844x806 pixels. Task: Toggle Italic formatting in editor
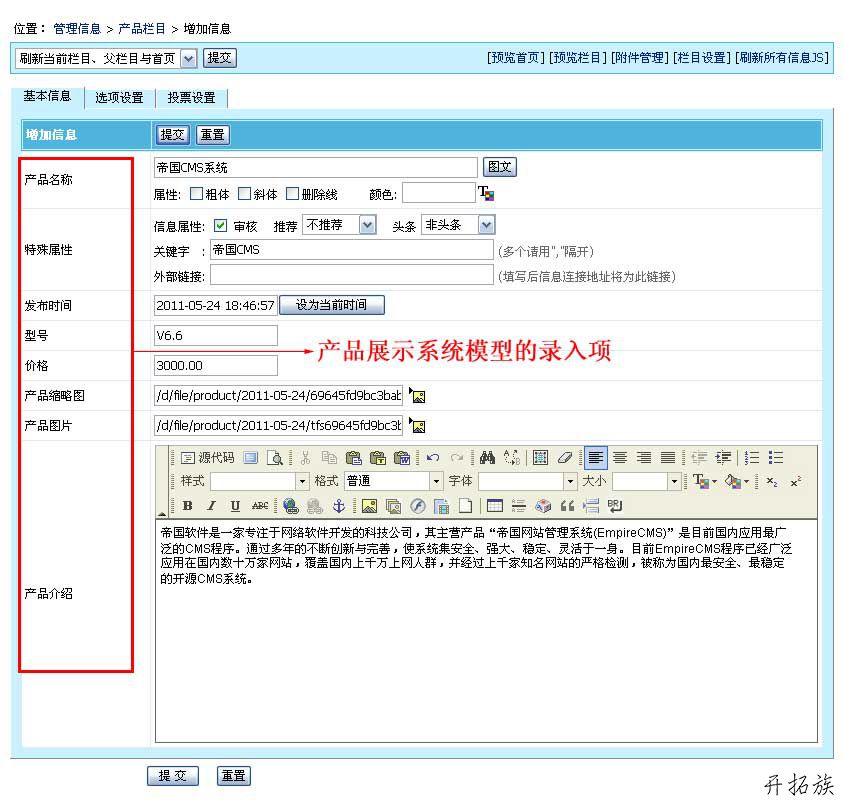click(212, 506)
